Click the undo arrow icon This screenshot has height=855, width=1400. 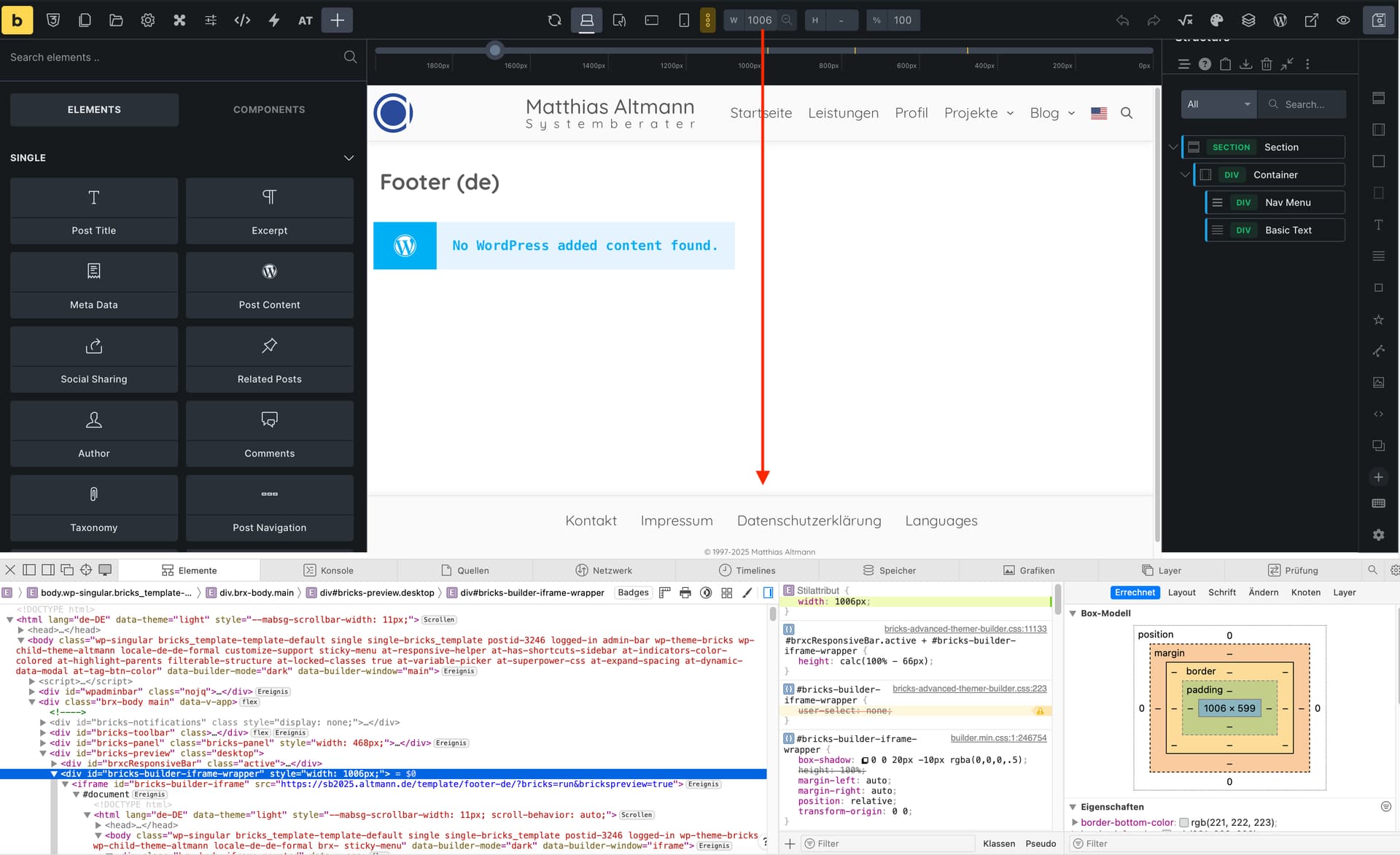tap(1122, 20)
